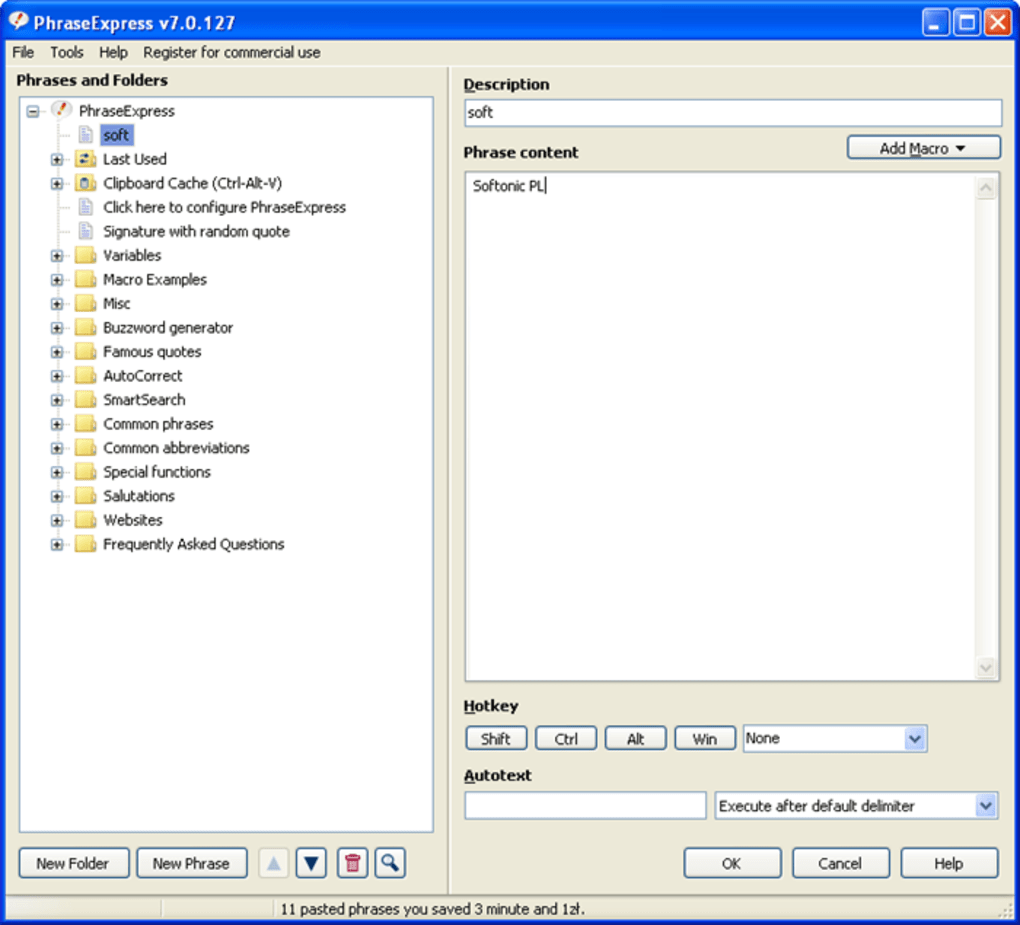Expand the Last Used folder
This screenshot has width=1020, height=925.
tap(57, 159)
